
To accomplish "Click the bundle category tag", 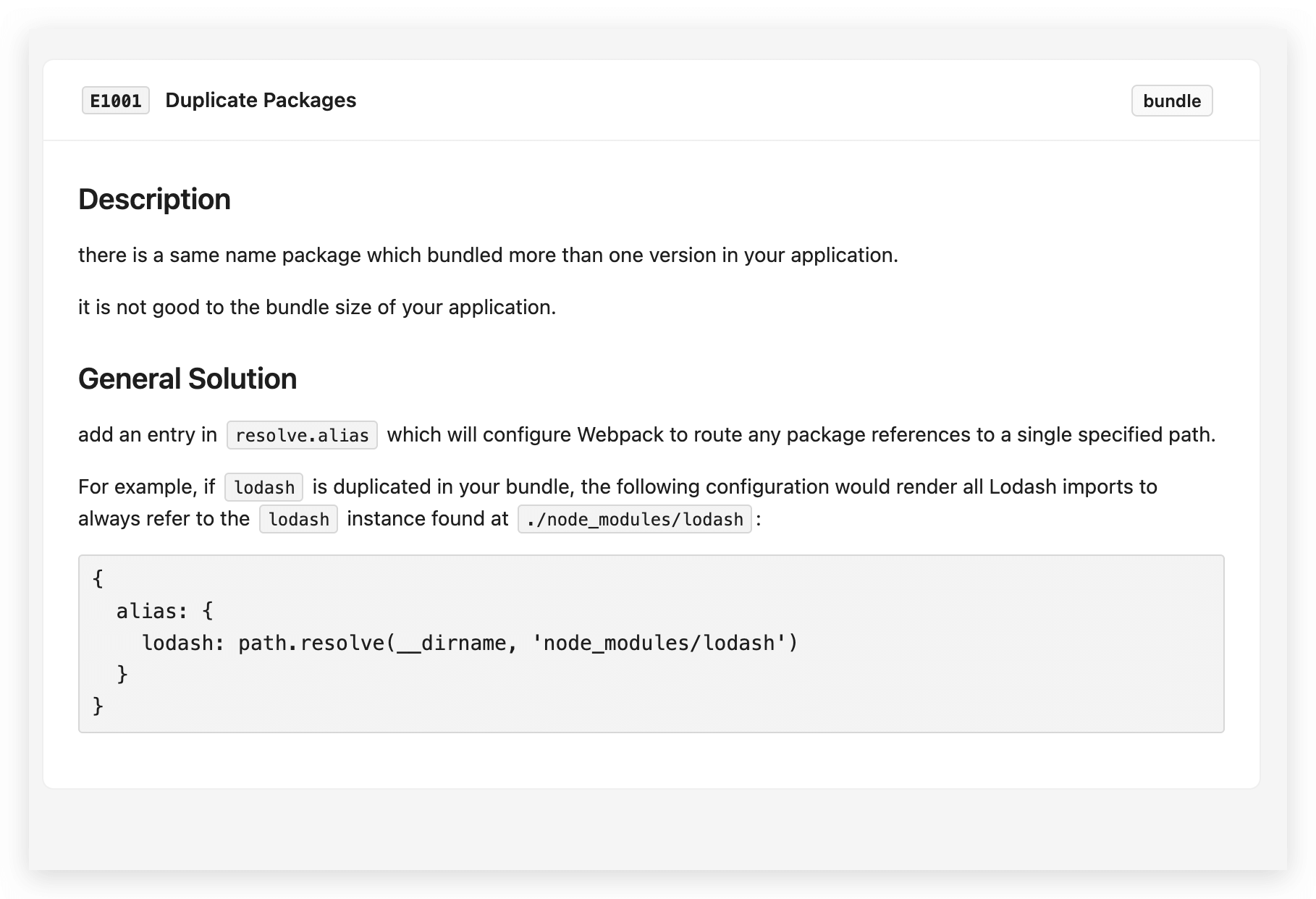I will [1172, 101].
